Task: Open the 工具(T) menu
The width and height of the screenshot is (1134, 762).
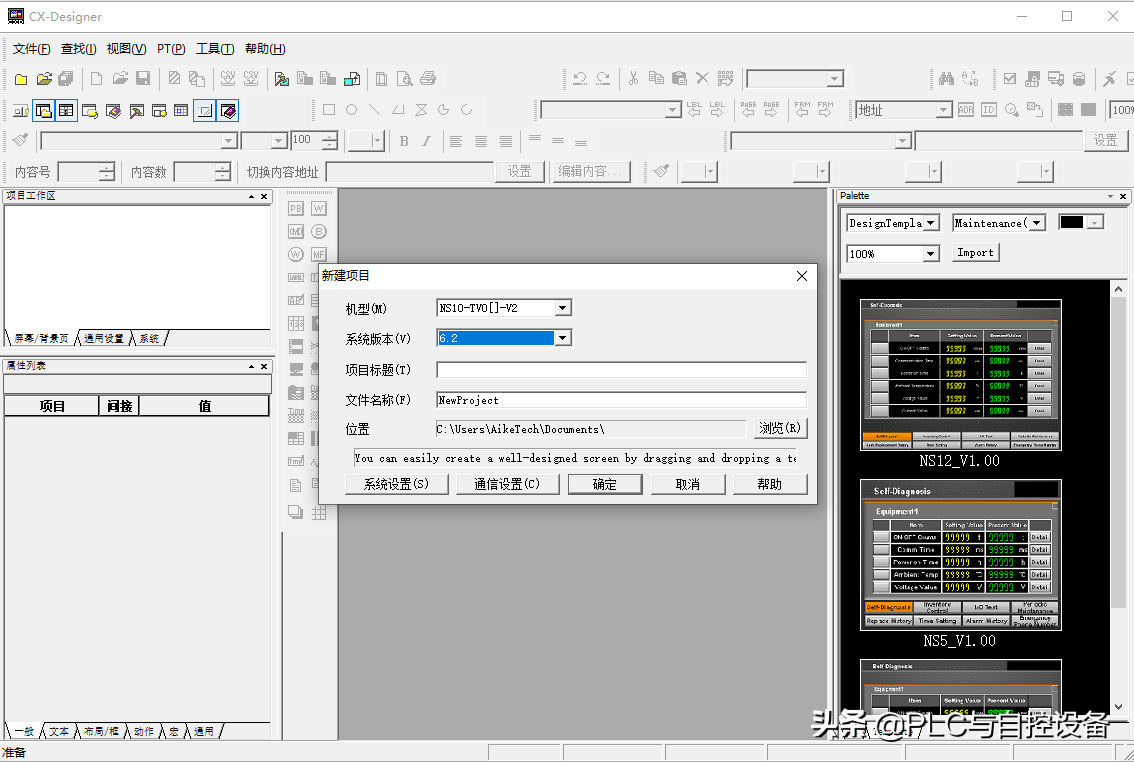Action: point(215,49)
